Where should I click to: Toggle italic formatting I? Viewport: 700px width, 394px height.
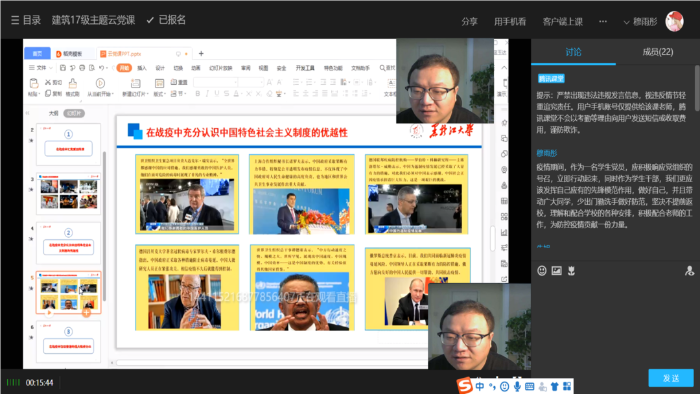click(207, 94)
